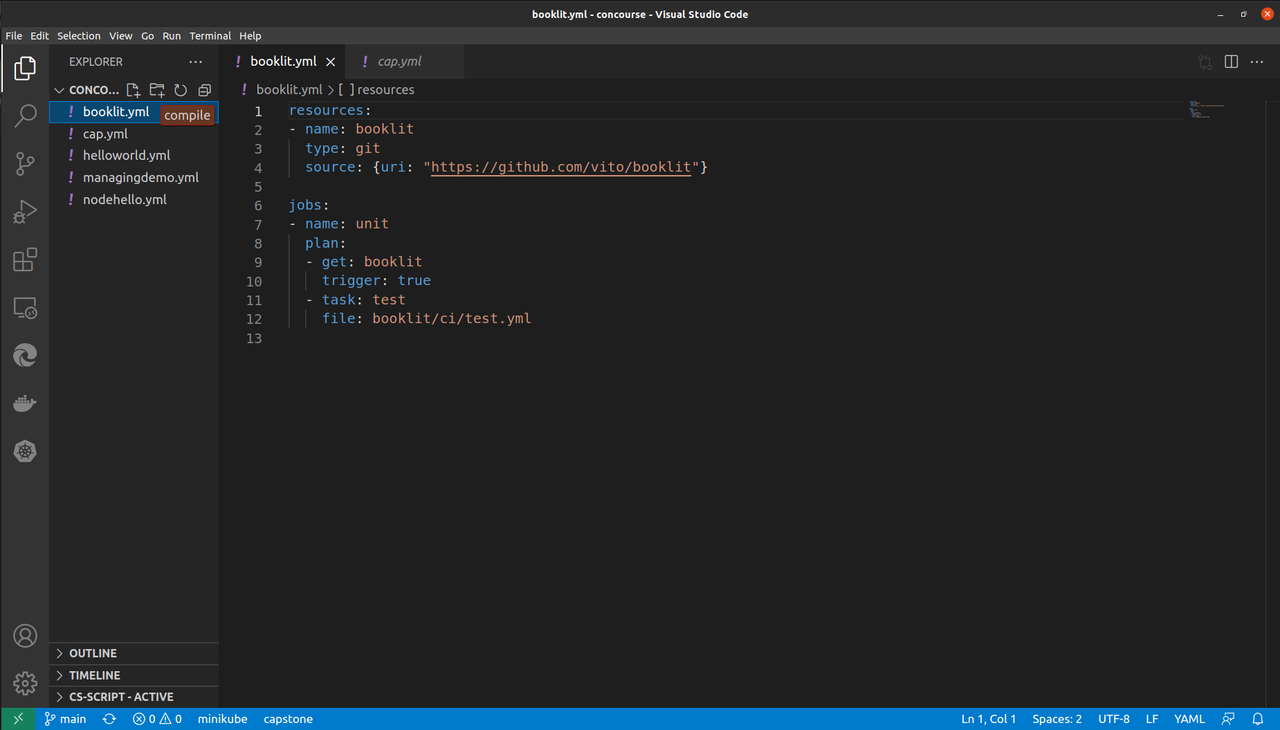
Task: Place cursor on file: booklit/ci/test.yml line
Action: pyautogui.click(x=427, y=319)
